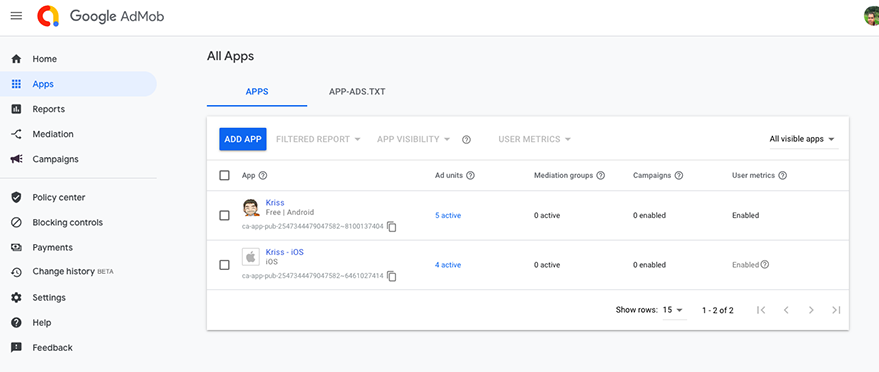This screenshot has height=372, width=879.
Task: Click help icon next to User metrics header
Action: [x=783, y=175]
